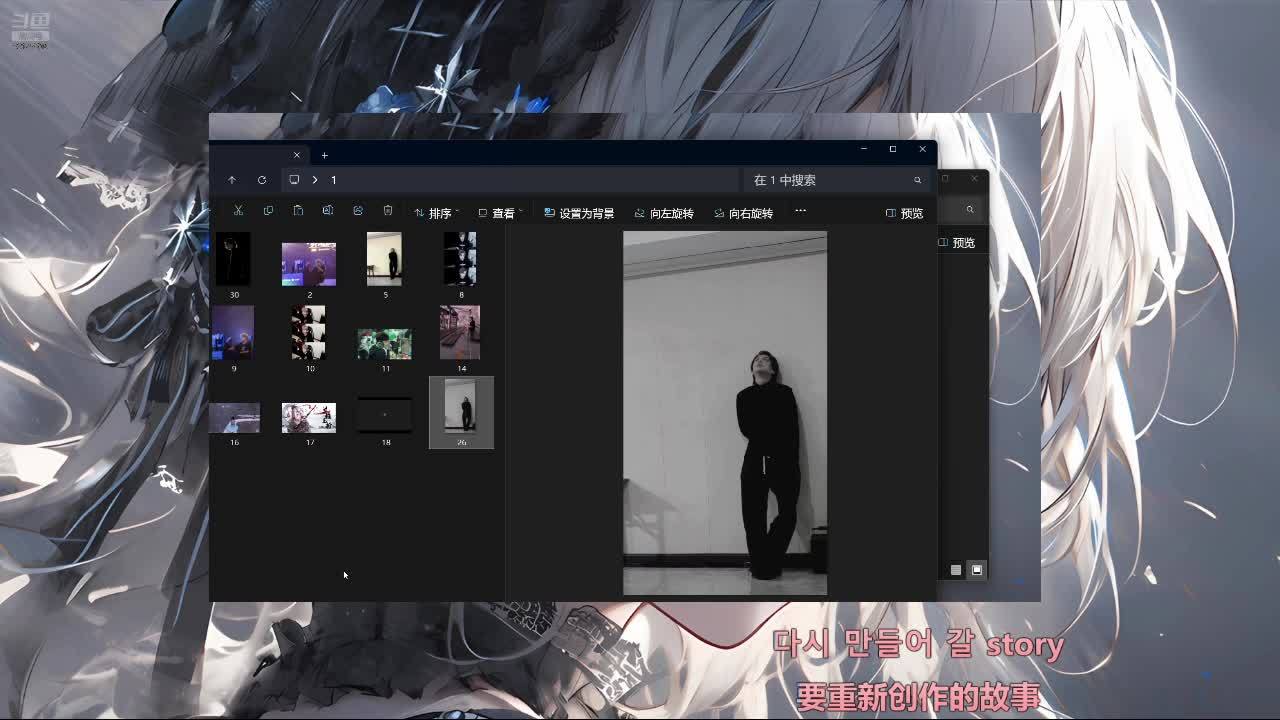Open the three-dots more options menu
Screen dimensions: 1280x720
(x=800, y=211)
